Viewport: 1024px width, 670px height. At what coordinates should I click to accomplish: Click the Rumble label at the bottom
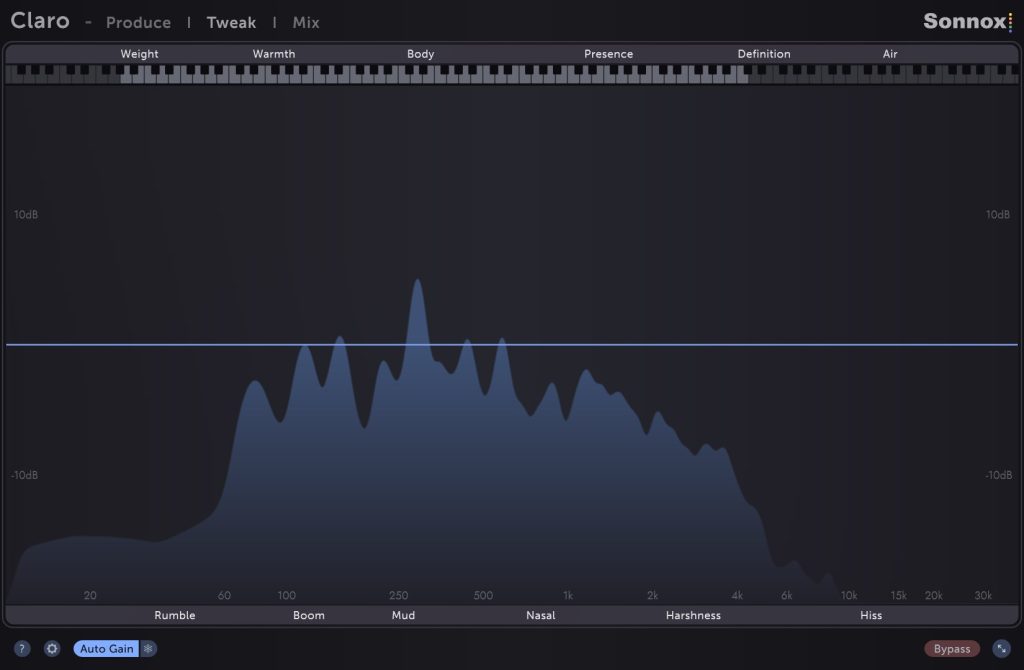[174, 615]
